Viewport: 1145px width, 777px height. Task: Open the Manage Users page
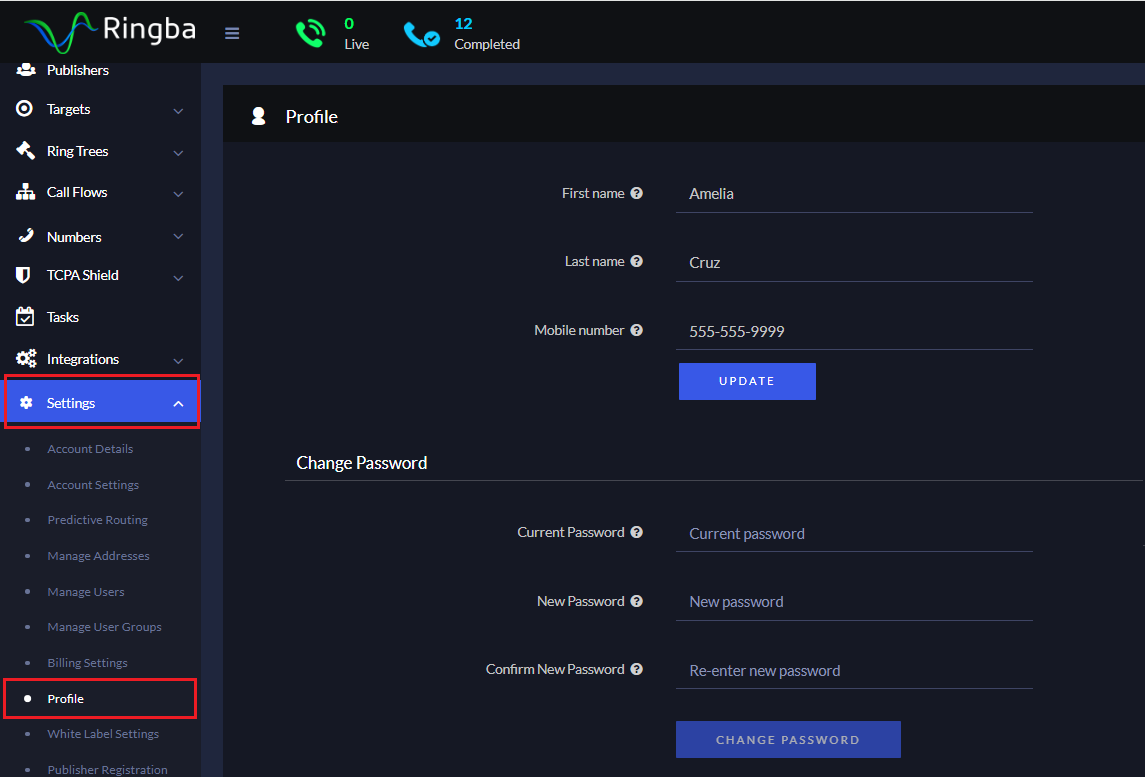click(x=88, y=591)
